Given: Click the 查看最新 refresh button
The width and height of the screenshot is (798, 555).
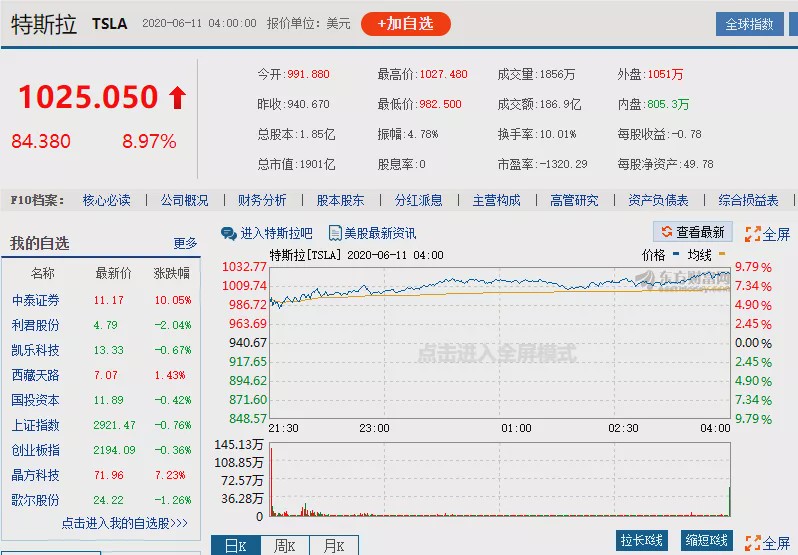Looking at the screenshot, I should (693, 232).
